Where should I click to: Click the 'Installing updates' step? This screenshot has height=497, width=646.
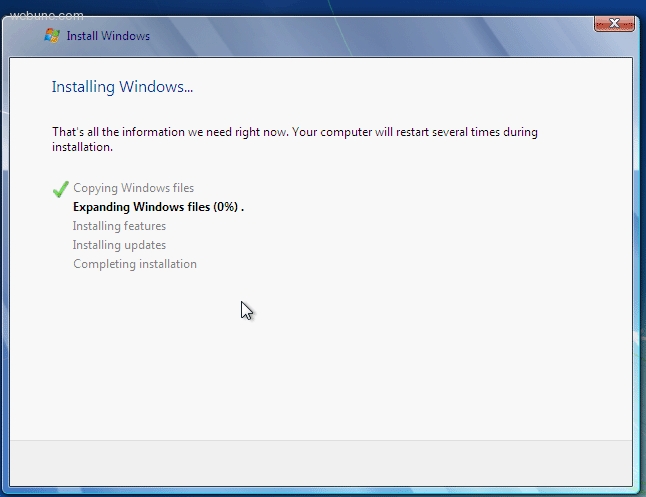tap(119, 245)
